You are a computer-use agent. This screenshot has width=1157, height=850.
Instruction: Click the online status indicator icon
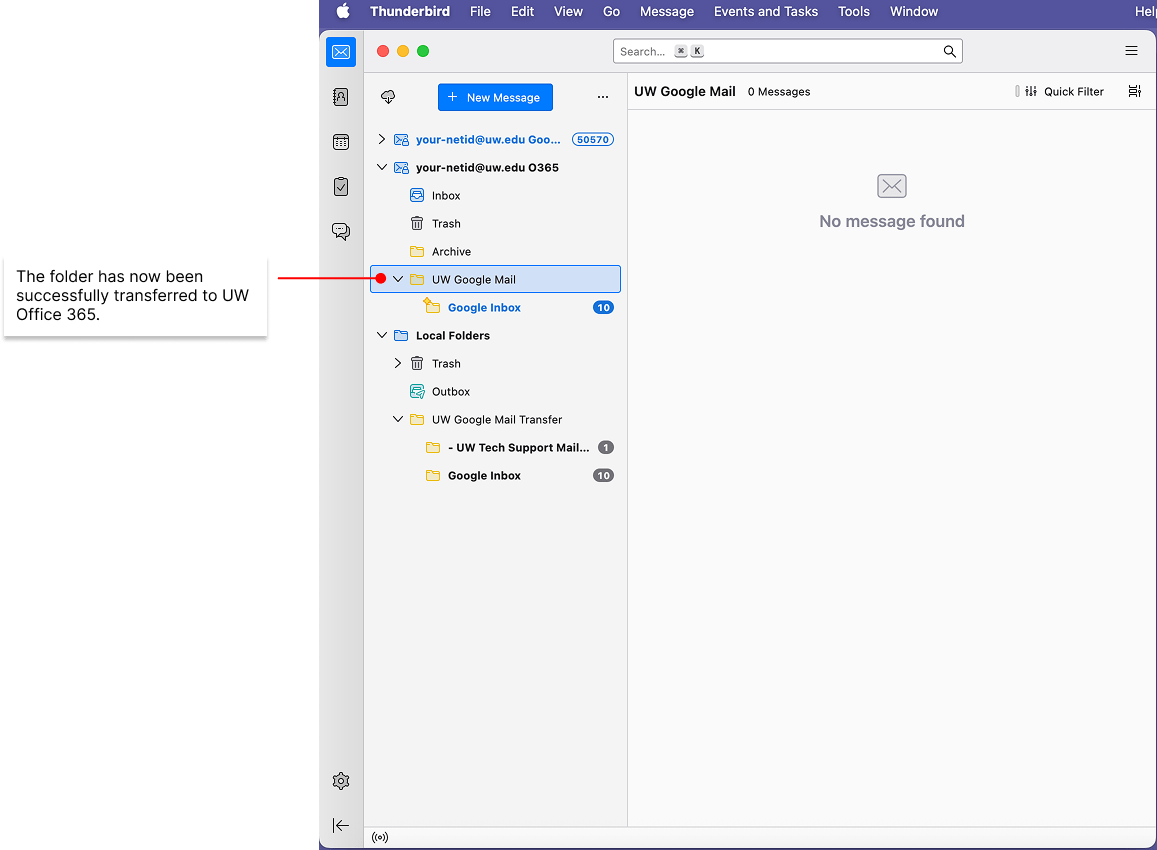[380, 837]
